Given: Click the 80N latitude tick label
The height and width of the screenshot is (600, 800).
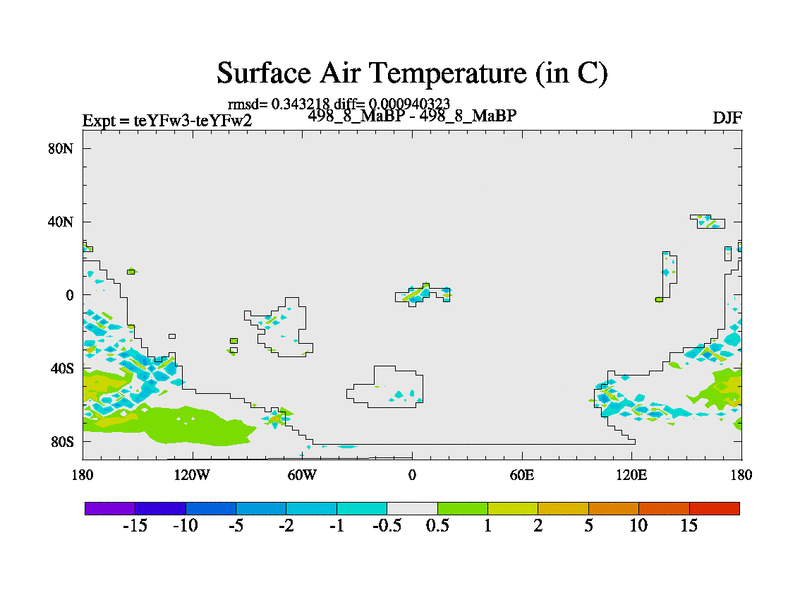Looking at the screenshot, I should (x=64, y=148).
